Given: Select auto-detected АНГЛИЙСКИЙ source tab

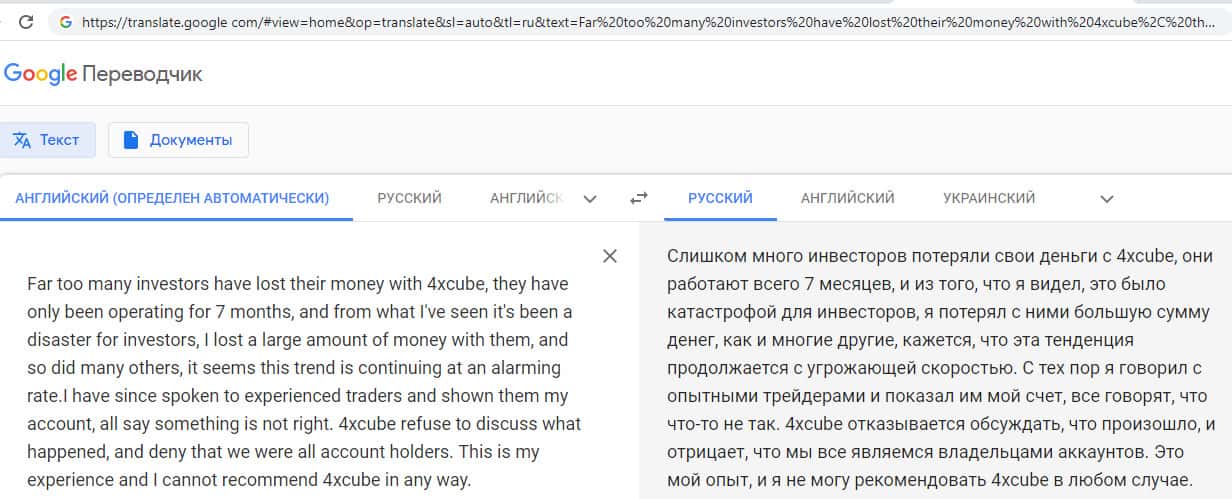Looking at the screenshot, I should pos(172,198).
